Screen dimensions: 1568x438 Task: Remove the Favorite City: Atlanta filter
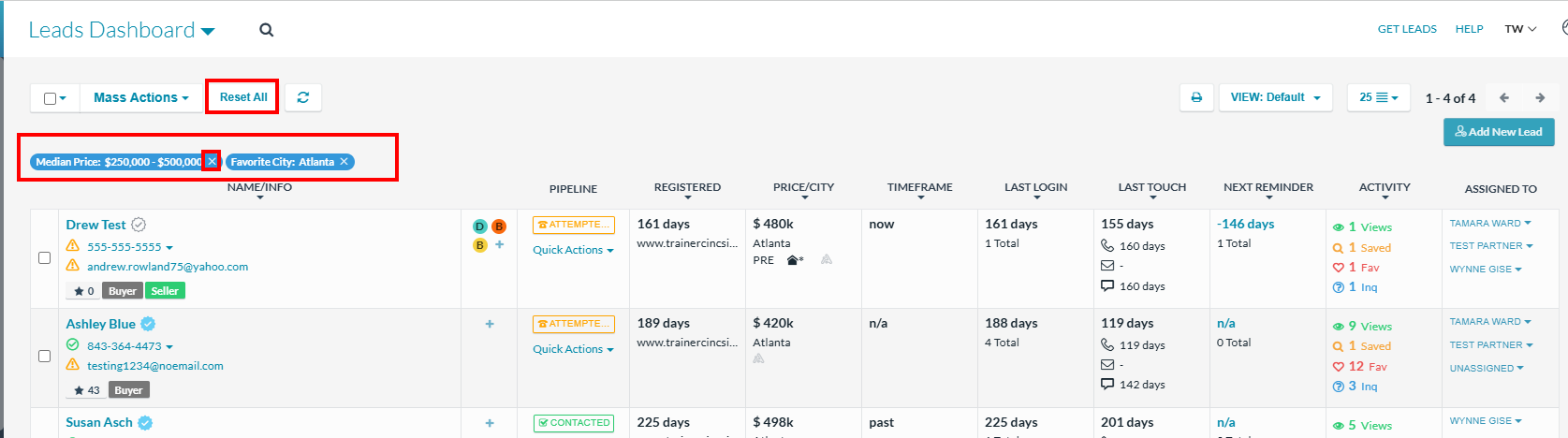coord(344,162)
